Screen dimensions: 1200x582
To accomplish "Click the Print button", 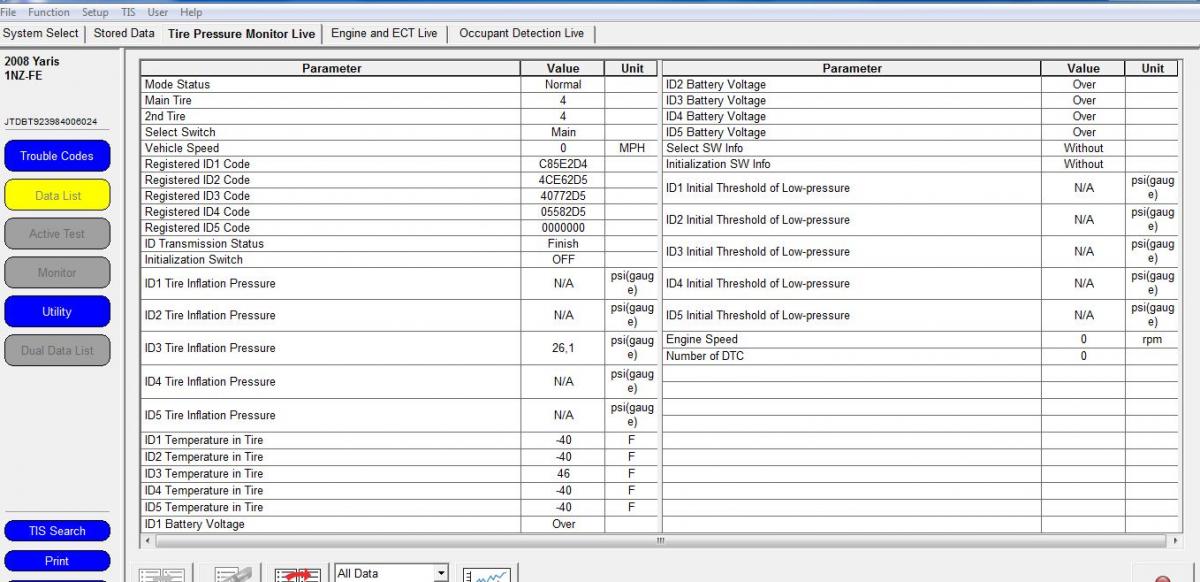I will (57, 561).
